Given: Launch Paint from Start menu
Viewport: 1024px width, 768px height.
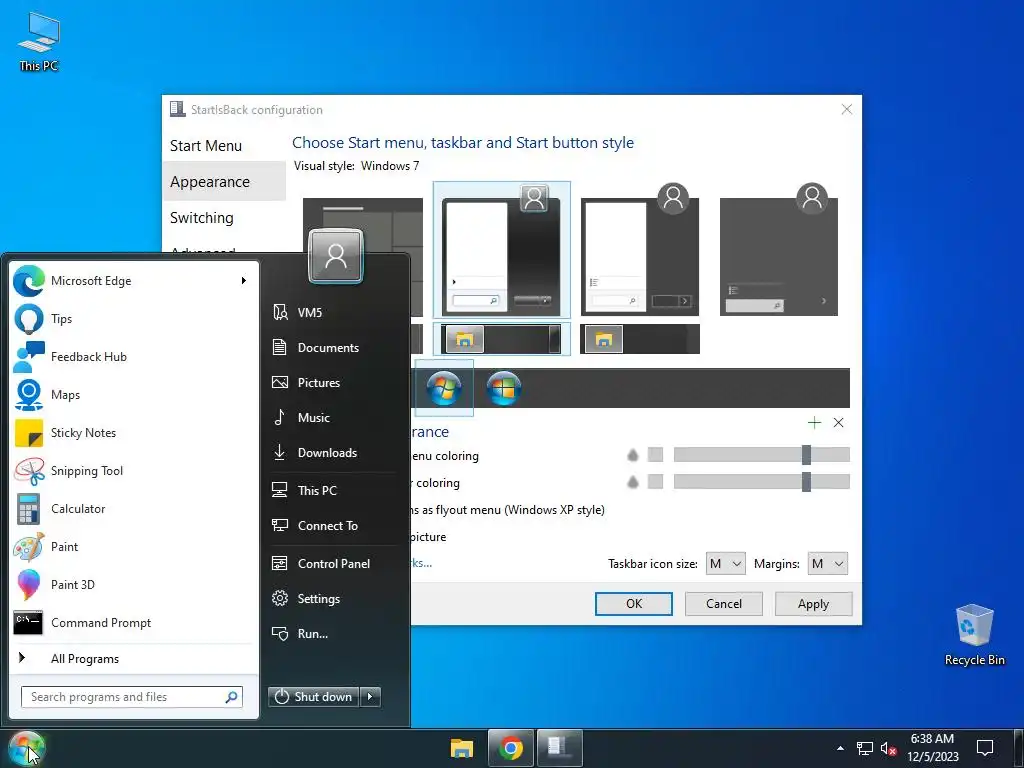Looking at the screenshot, I should [131, 547].
